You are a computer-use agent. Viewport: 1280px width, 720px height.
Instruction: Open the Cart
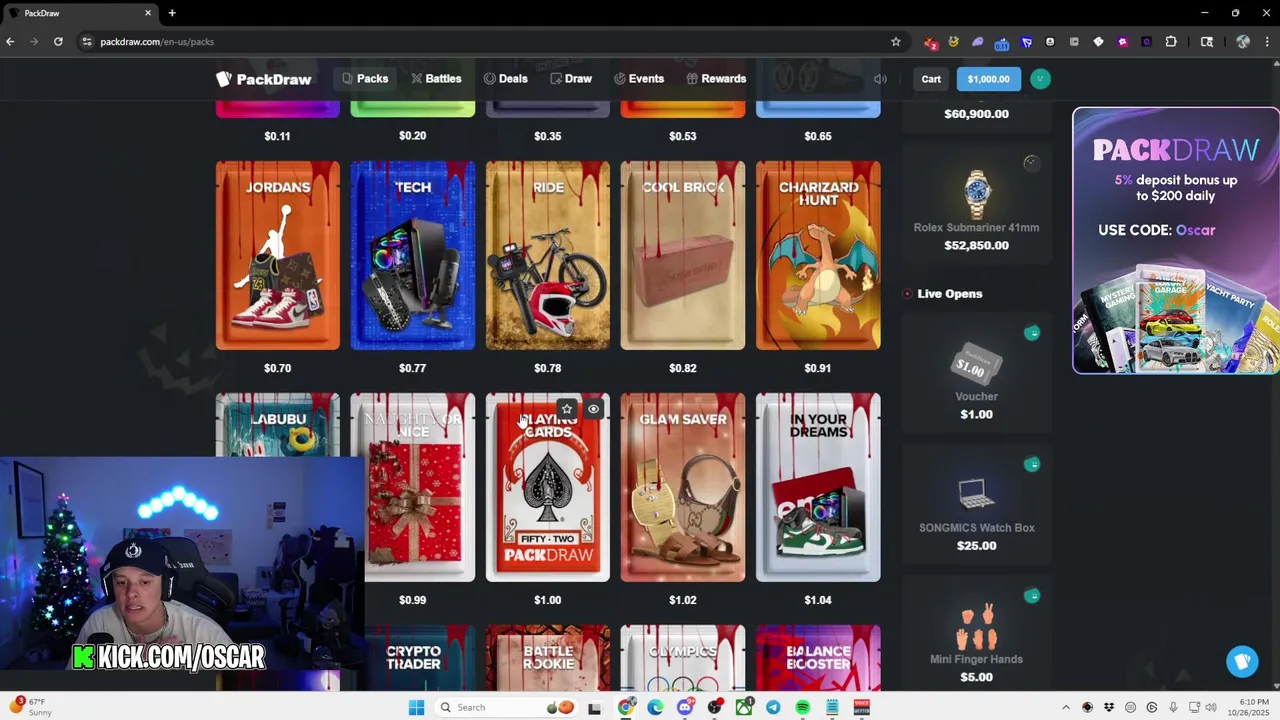pos(931,79)
